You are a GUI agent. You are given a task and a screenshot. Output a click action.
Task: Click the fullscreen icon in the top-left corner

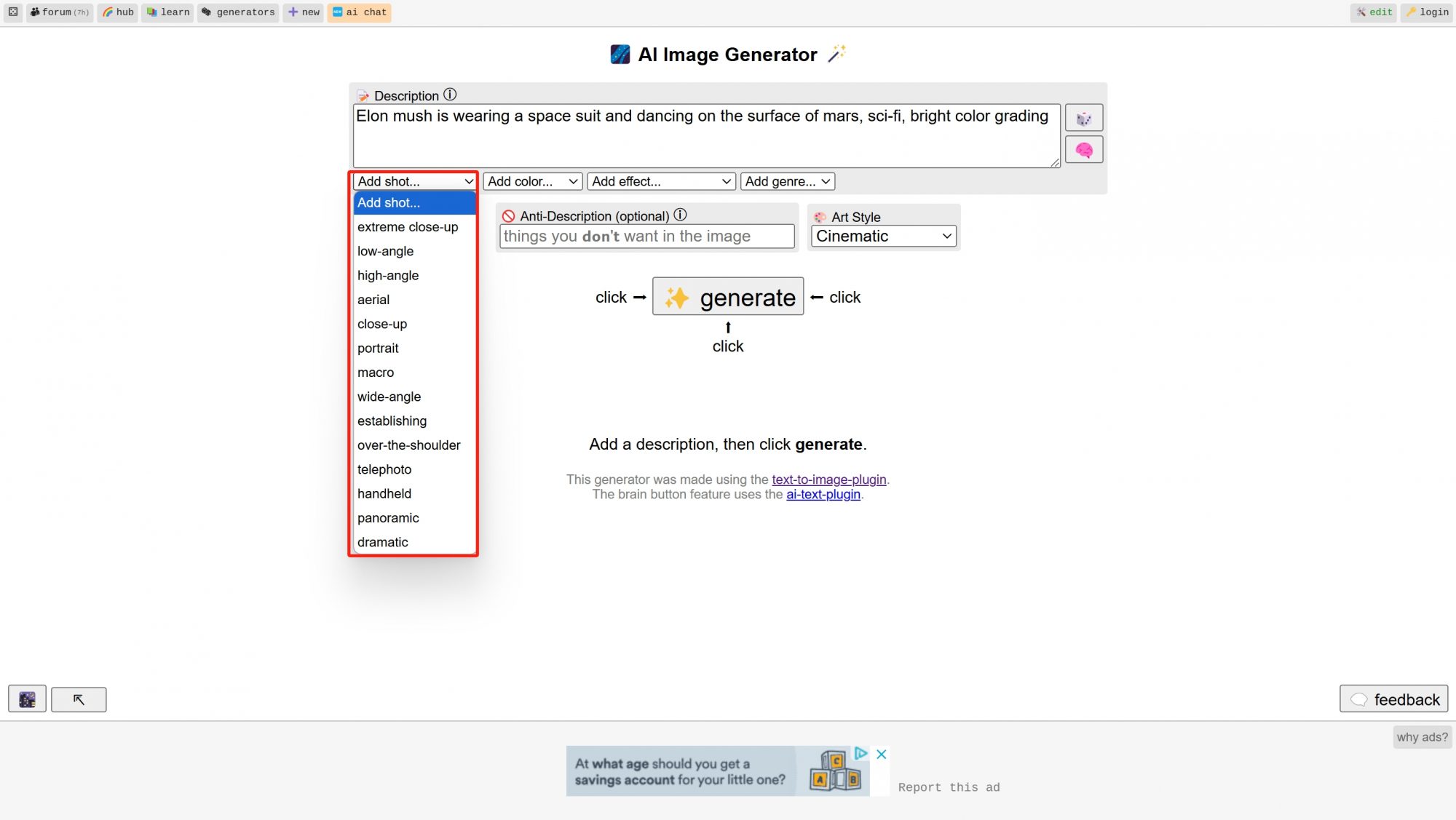coord(13,12)
